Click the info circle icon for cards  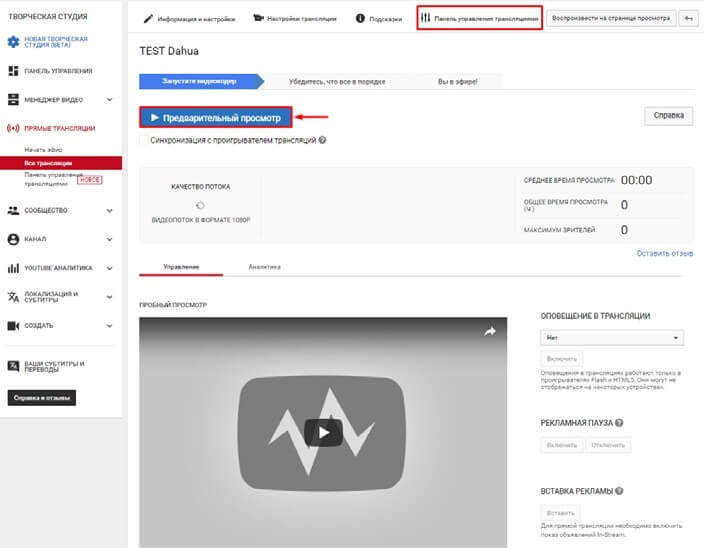[360, 18]
